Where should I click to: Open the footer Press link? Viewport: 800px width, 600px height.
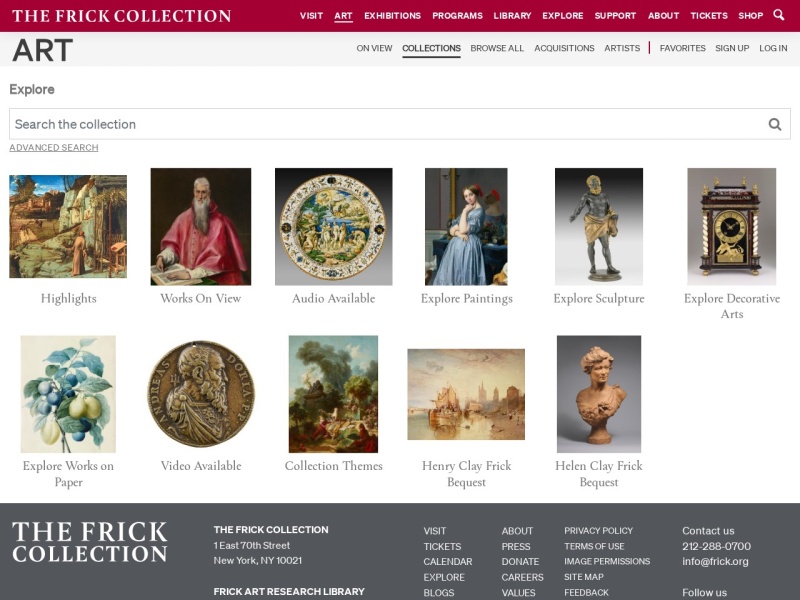516,546
